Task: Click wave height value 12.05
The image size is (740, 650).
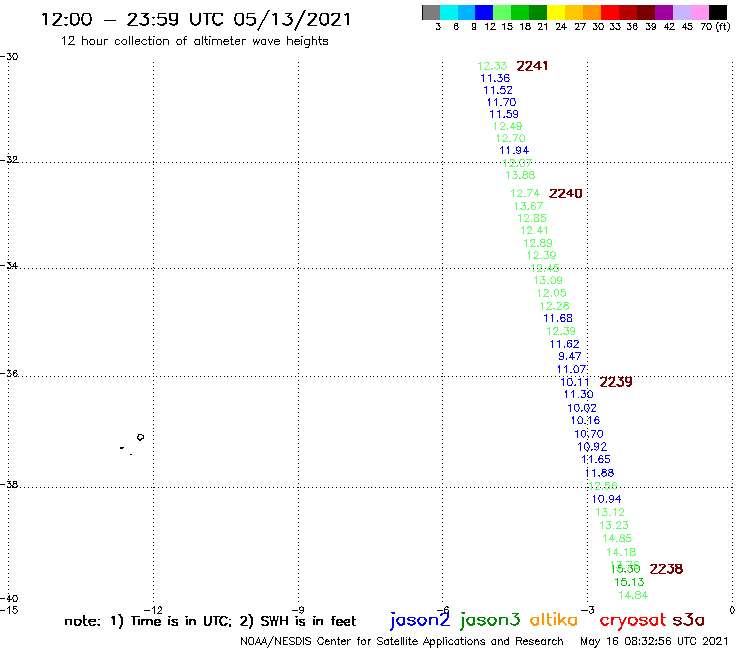Action: [551, 293]
